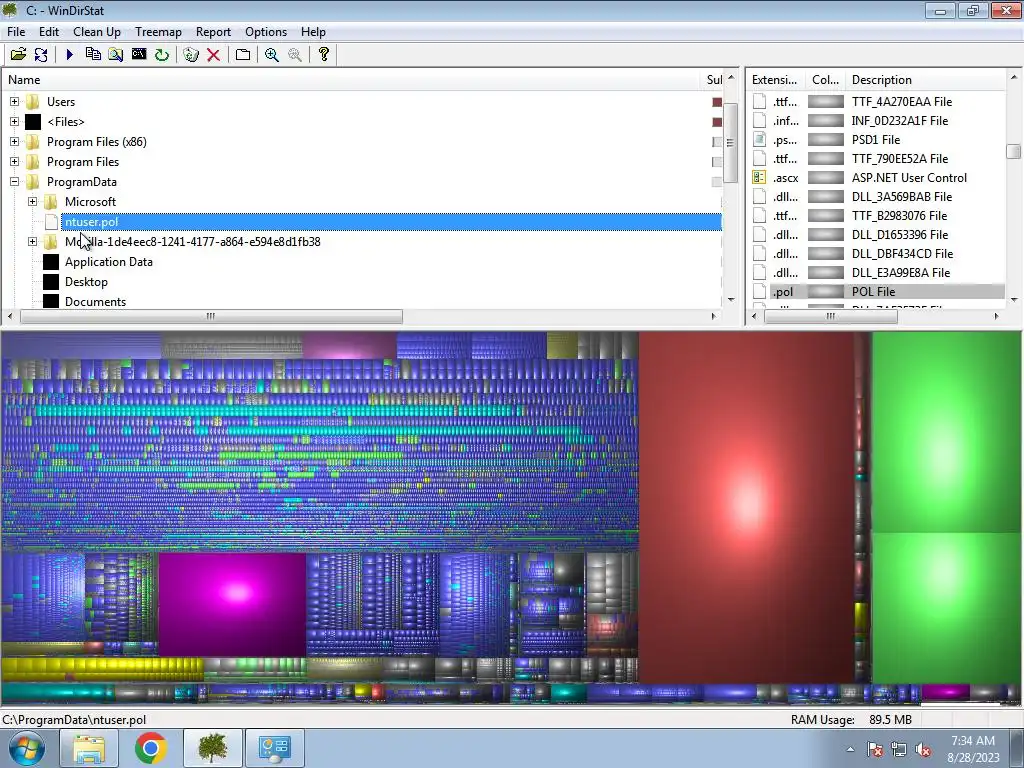The width and height of the screenshot is (1024, 768).
Task: Click the taskbar icon right of WinDirStat
Action: 274,748
